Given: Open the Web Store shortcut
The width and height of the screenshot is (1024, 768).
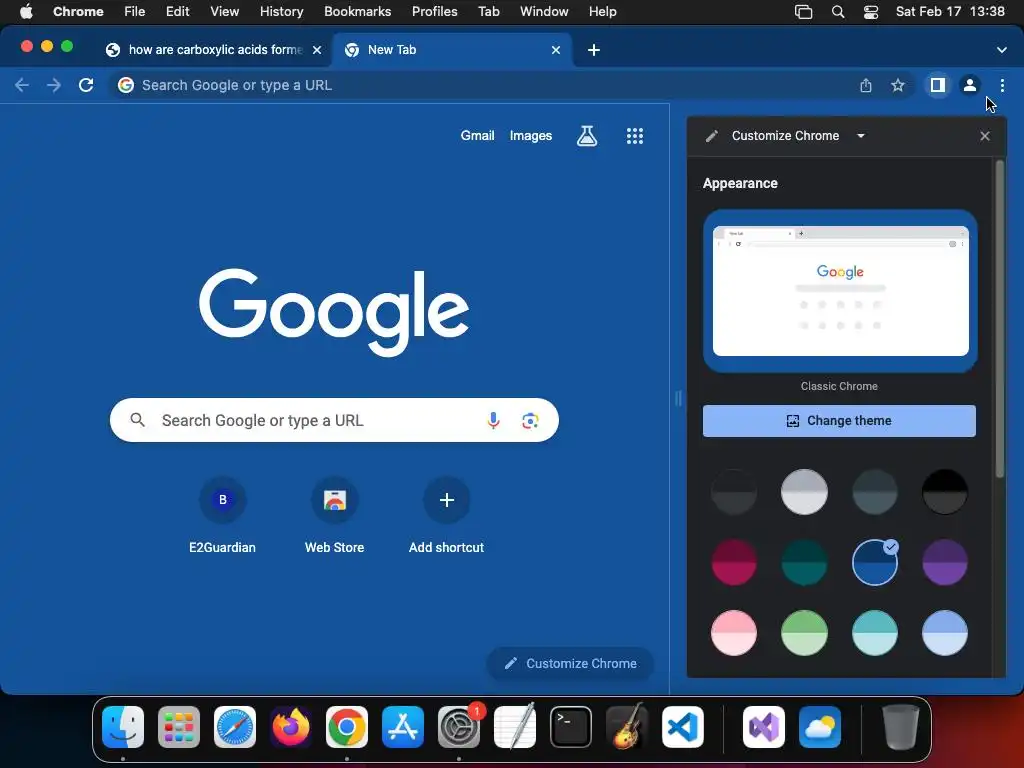Looking at the screenshot, I should click(334, 517).
